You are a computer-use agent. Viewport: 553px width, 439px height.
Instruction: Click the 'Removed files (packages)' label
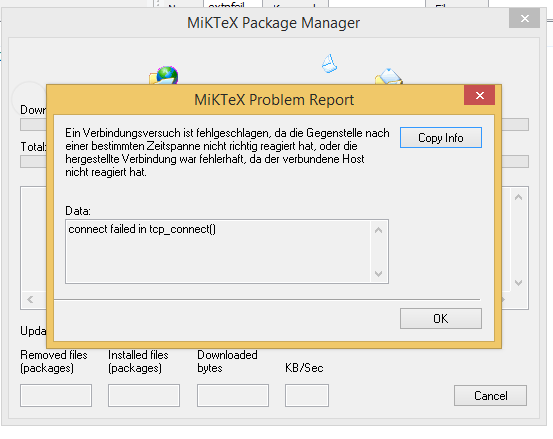pos(54,361)
